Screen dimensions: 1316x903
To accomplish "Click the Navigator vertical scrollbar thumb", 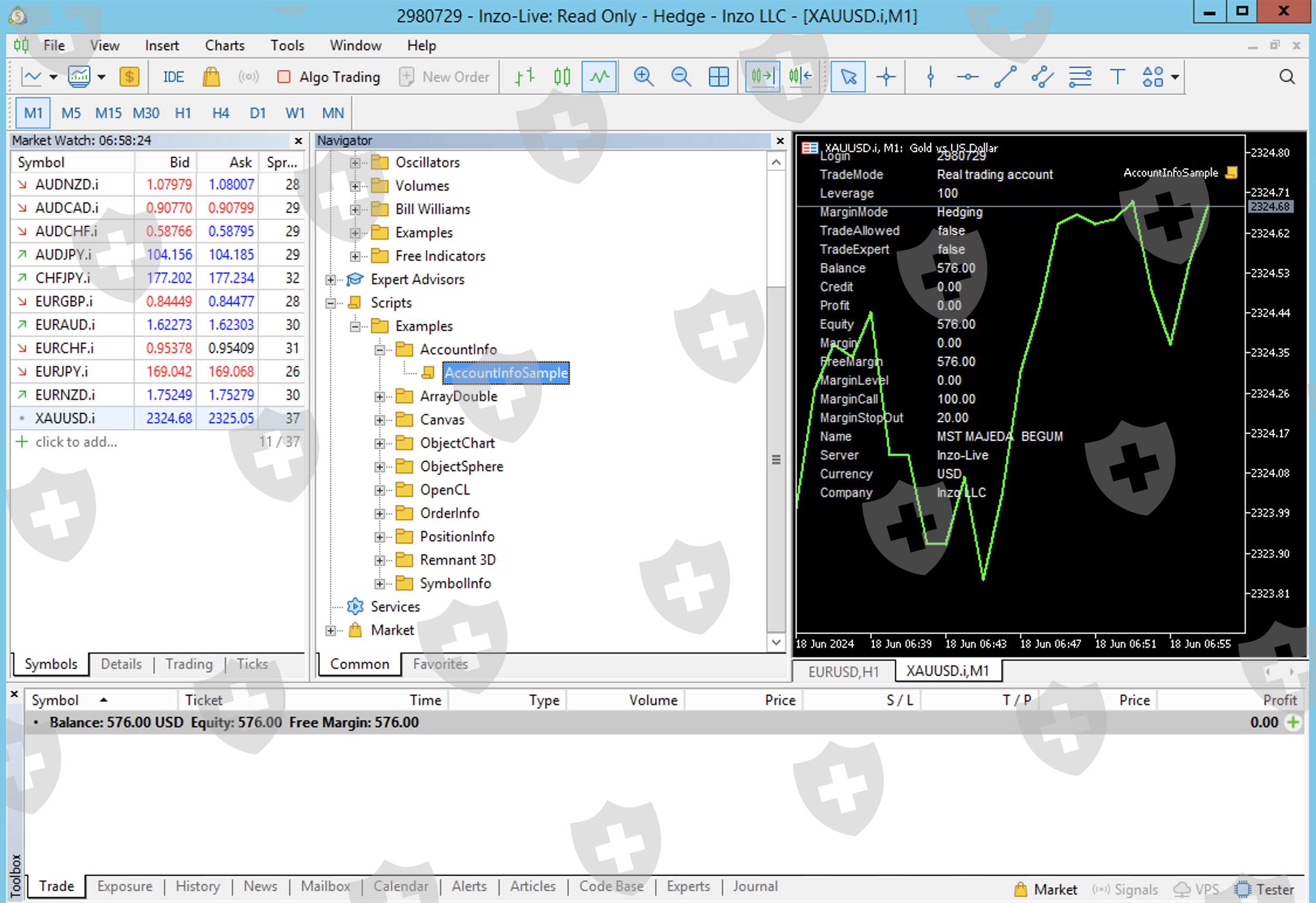I will (776, 459).
